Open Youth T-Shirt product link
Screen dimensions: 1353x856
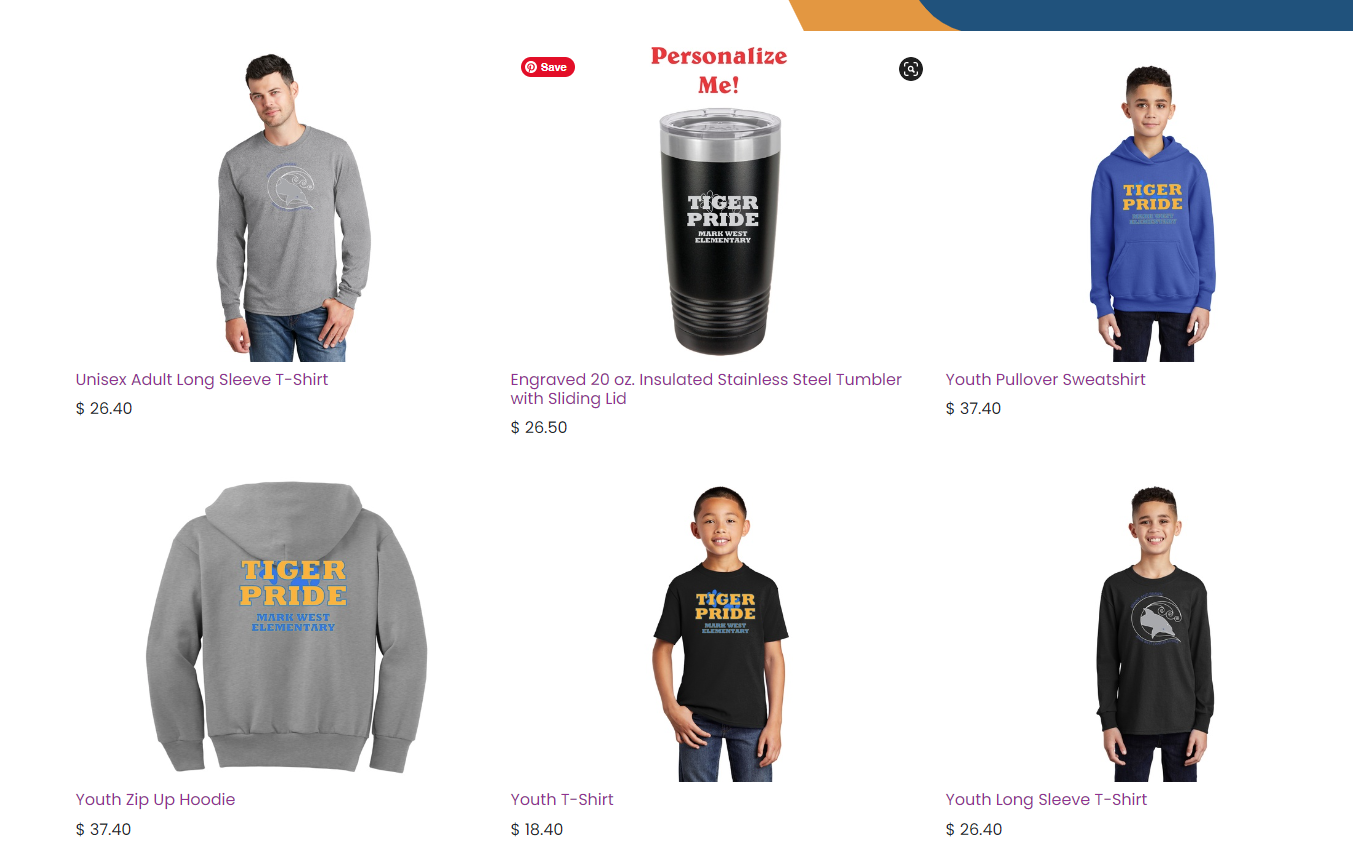562,800
